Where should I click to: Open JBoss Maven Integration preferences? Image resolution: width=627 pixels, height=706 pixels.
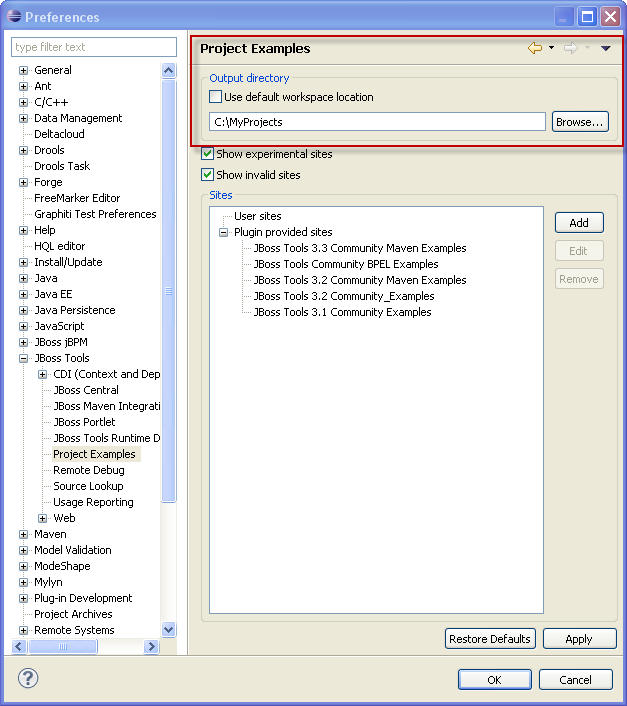pyautogui.click(x=107, y=406)
